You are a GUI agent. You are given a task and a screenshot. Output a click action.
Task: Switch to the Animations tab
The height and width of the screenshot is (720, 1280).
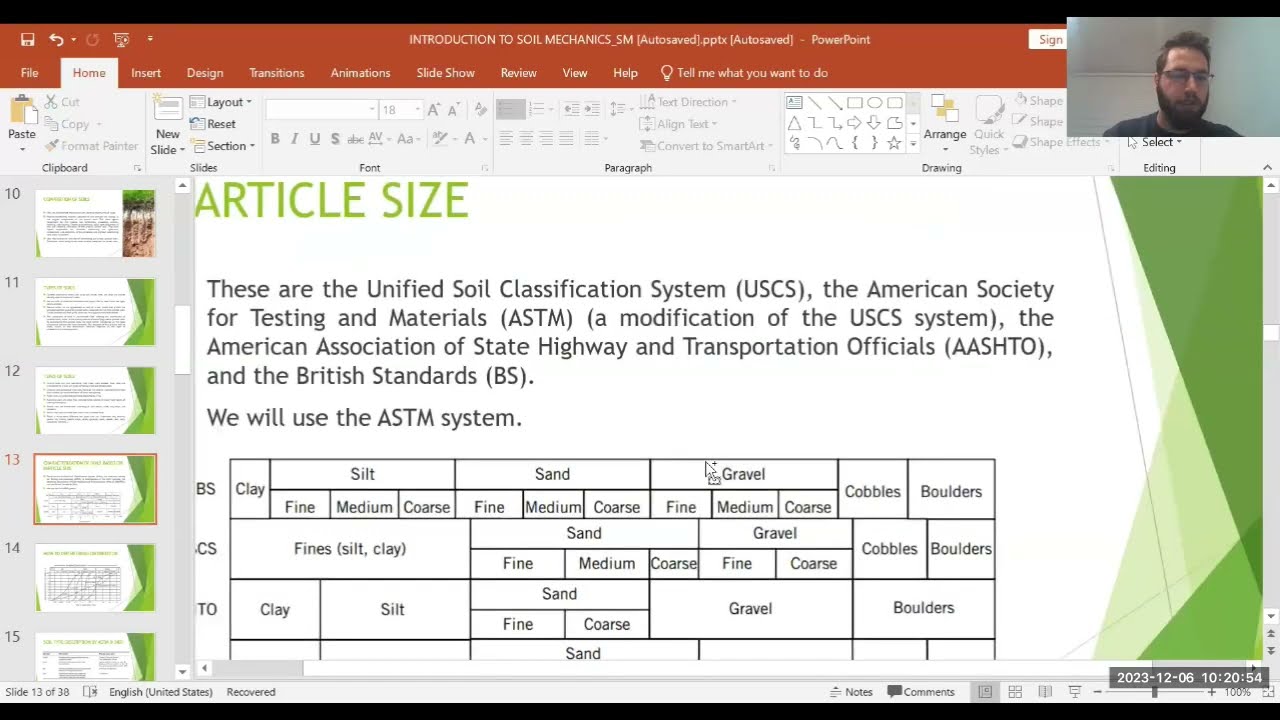[x=361, y=73]
